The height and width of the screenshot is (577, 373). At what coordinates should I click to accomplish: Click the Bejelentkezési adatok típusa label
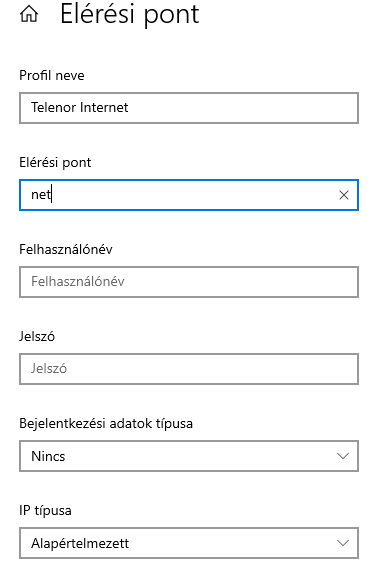click(106, 424)
